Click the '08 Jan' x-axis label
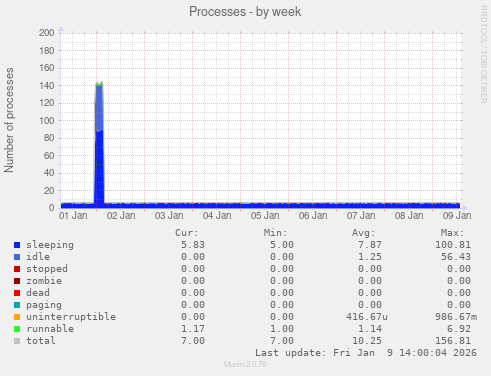The width and height of the screenshot is (491, 376). tap(409, 216)
